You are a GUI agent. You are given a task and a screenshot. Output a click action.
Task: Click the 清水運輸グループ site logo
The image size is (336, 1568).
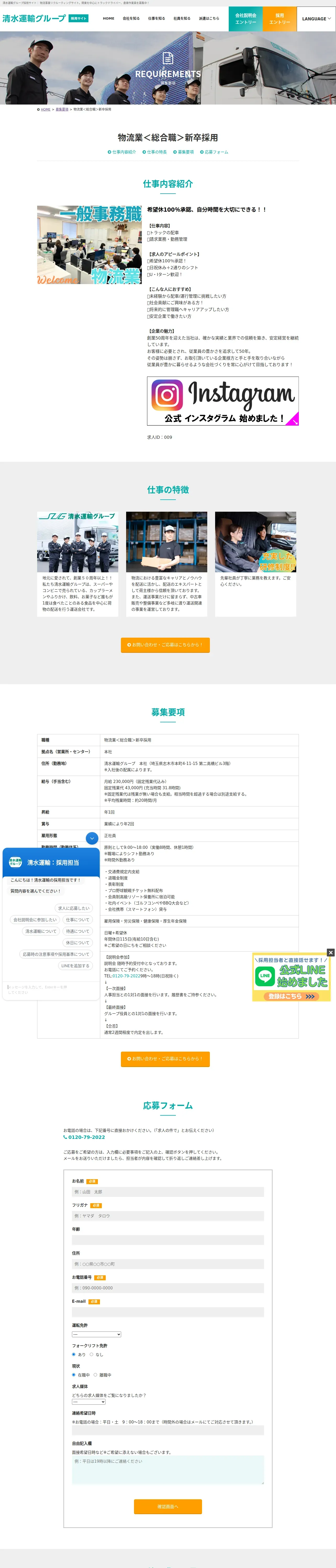click(x=33, y=18)
